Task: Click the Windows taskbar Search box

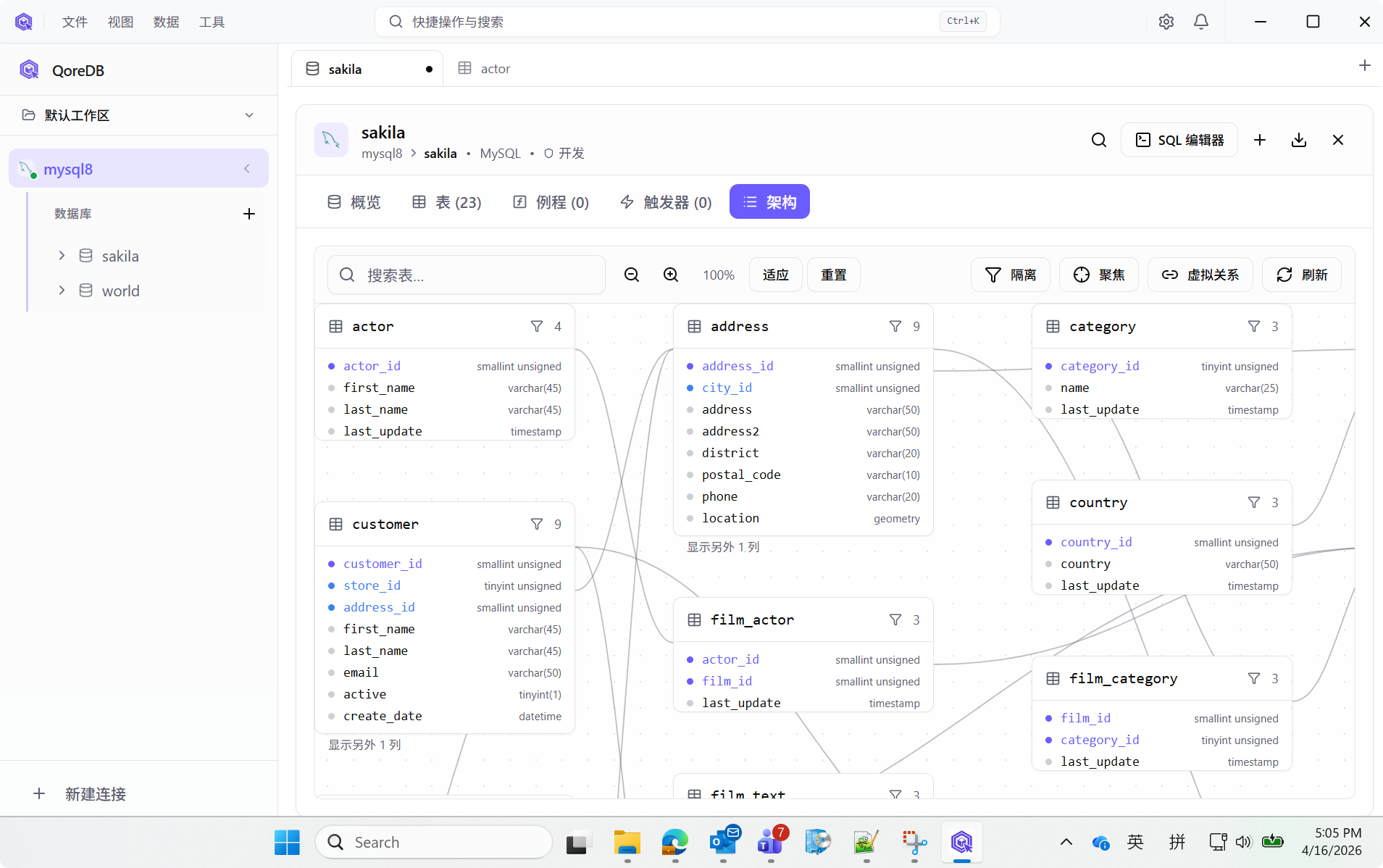Action: (434, 842)
